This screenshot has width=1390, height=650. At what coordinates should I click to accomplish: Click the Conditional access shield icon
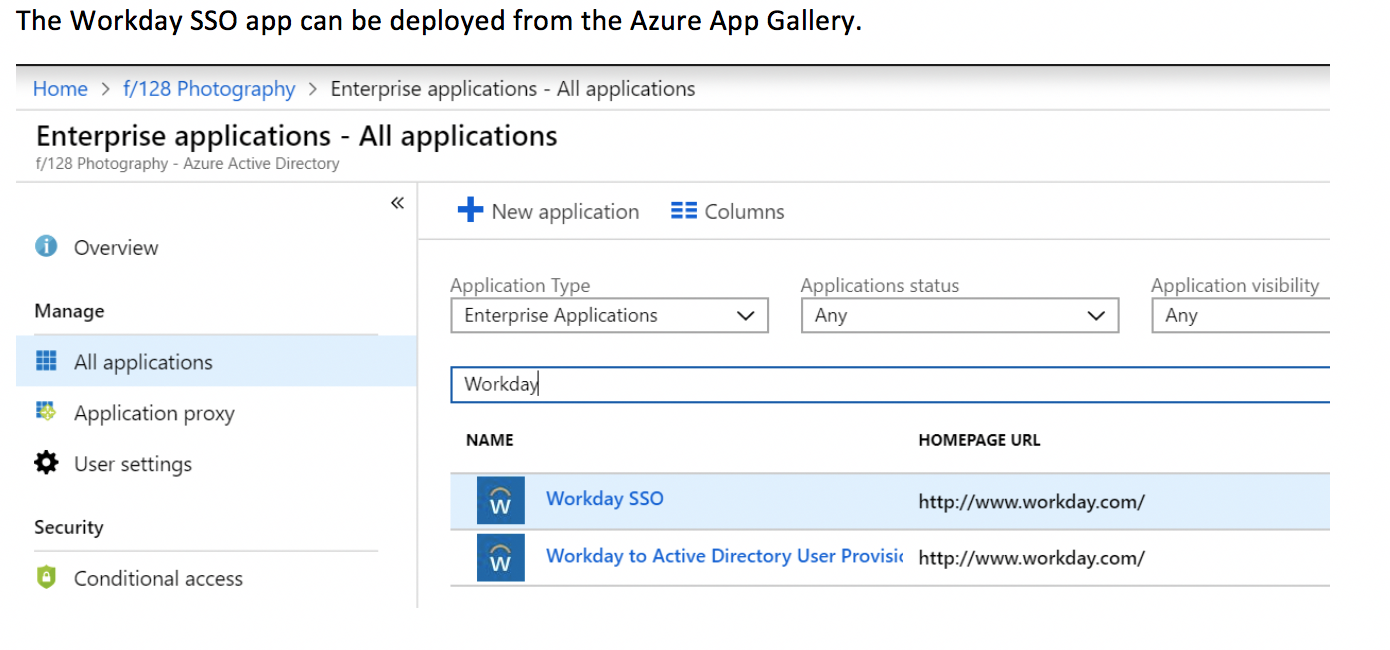[45, 578]
